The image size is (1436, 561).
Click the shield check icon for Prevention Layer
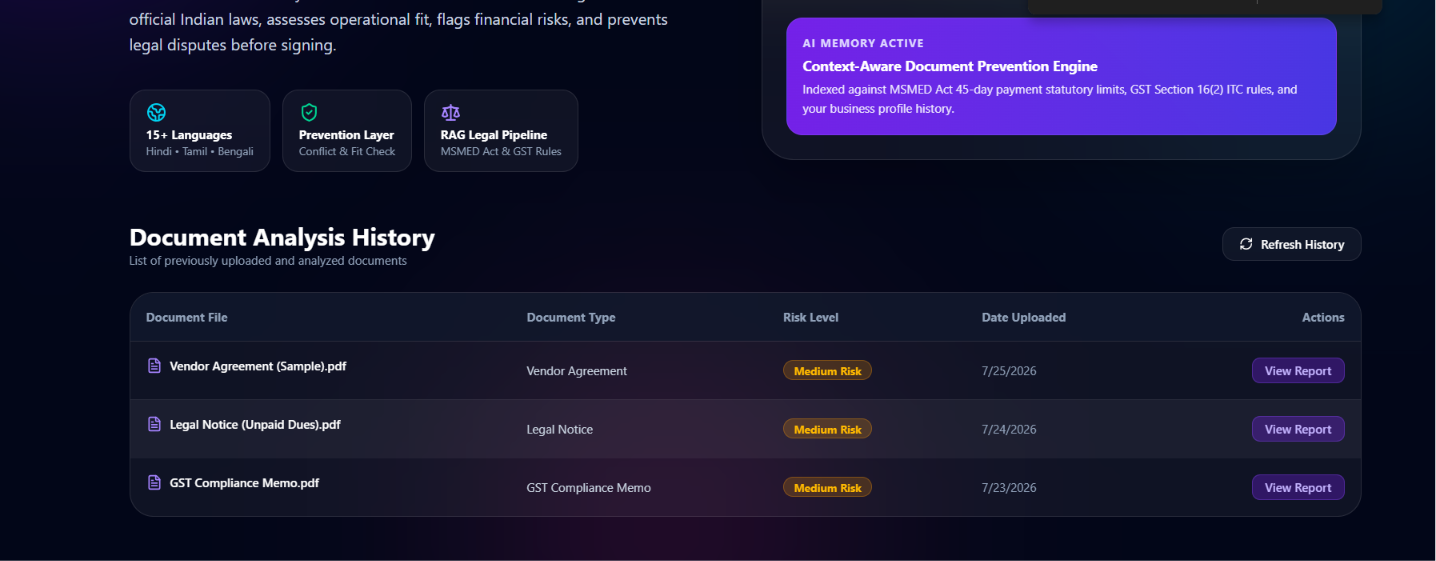click(309, 112)
